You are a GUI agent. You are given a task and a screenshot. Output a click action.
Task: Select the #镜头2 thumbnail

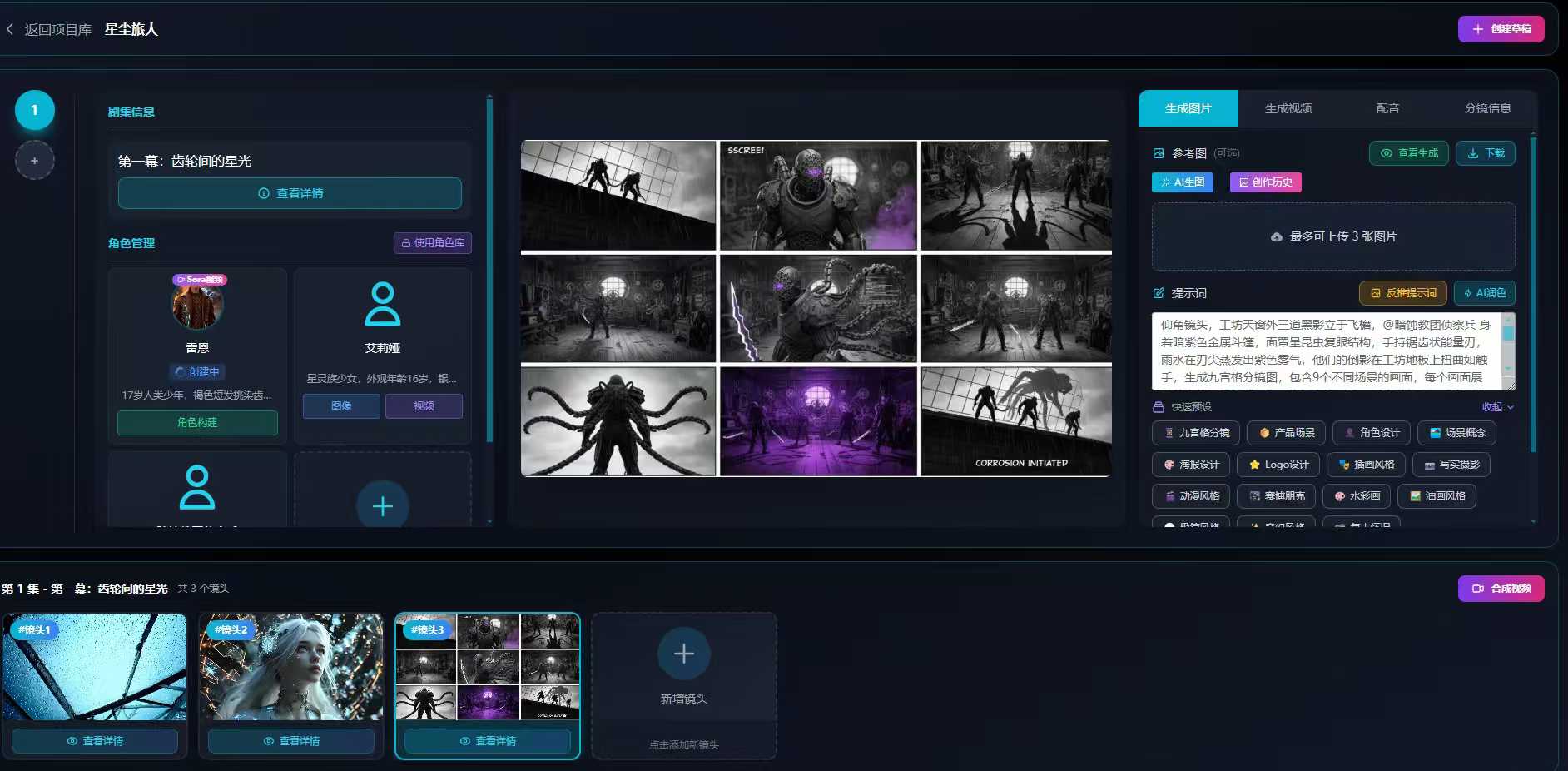click(x=291, y=667)
